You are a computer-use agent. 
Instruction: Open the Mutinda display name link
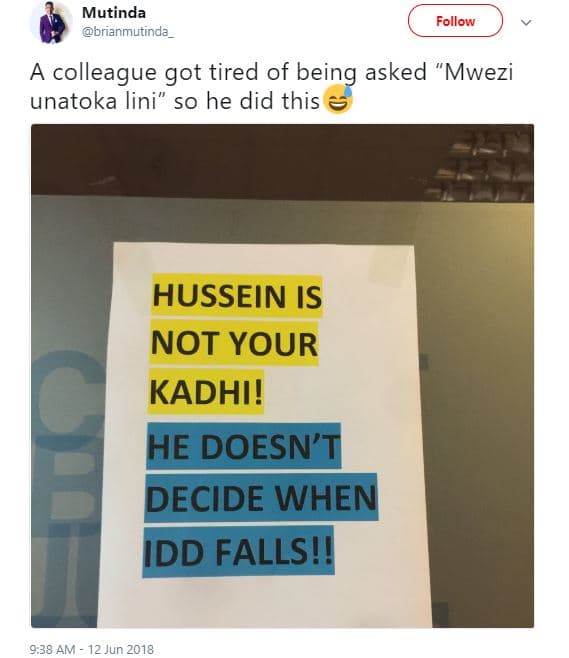[114, 13]
